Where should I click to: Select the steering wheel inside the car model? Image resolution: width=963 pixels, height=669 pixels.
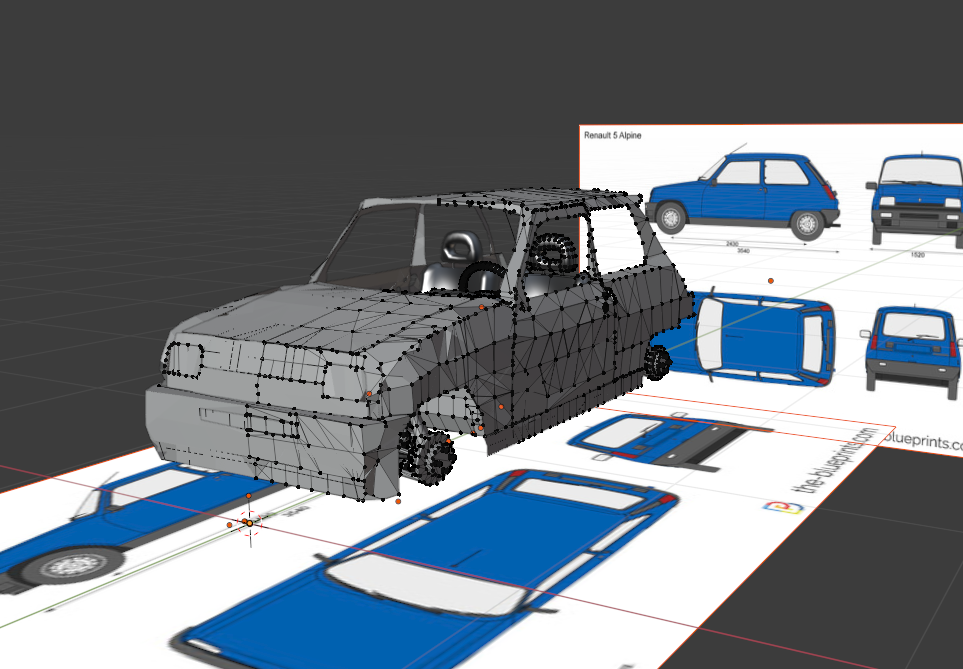click(x=481, y=278)
